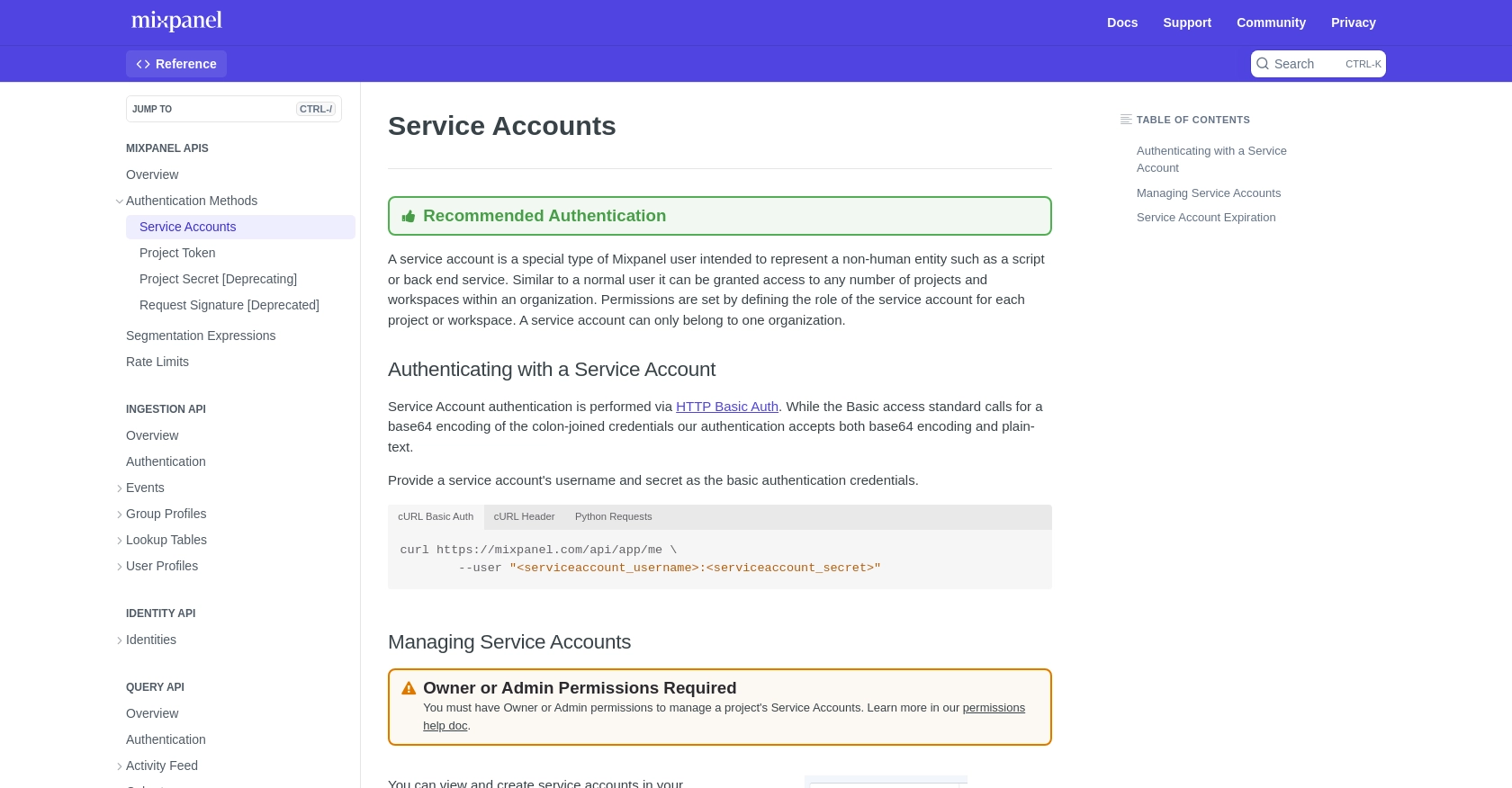Click the Group Profiles sidebar item
The height and width of the screenshot is (788, 1512).
pyautogui.click(x=166, y=514)
